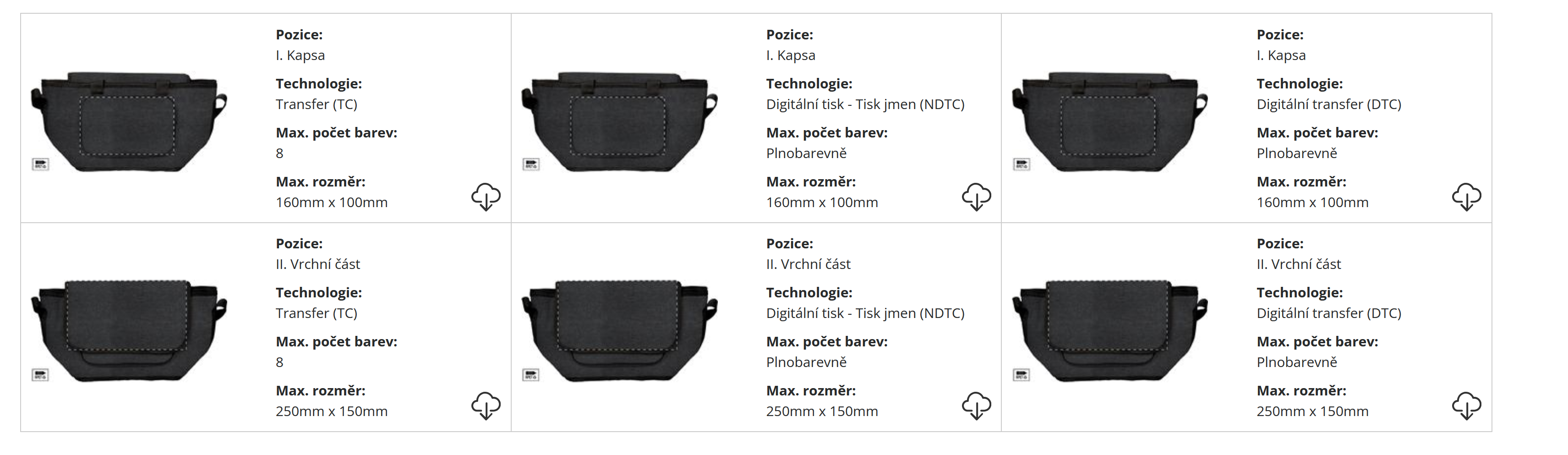The height and width of the screenshot is (455, 1568).
Task: Click recycled badge on II. Vrchní část DTC card
Action: click(1022, 375)
